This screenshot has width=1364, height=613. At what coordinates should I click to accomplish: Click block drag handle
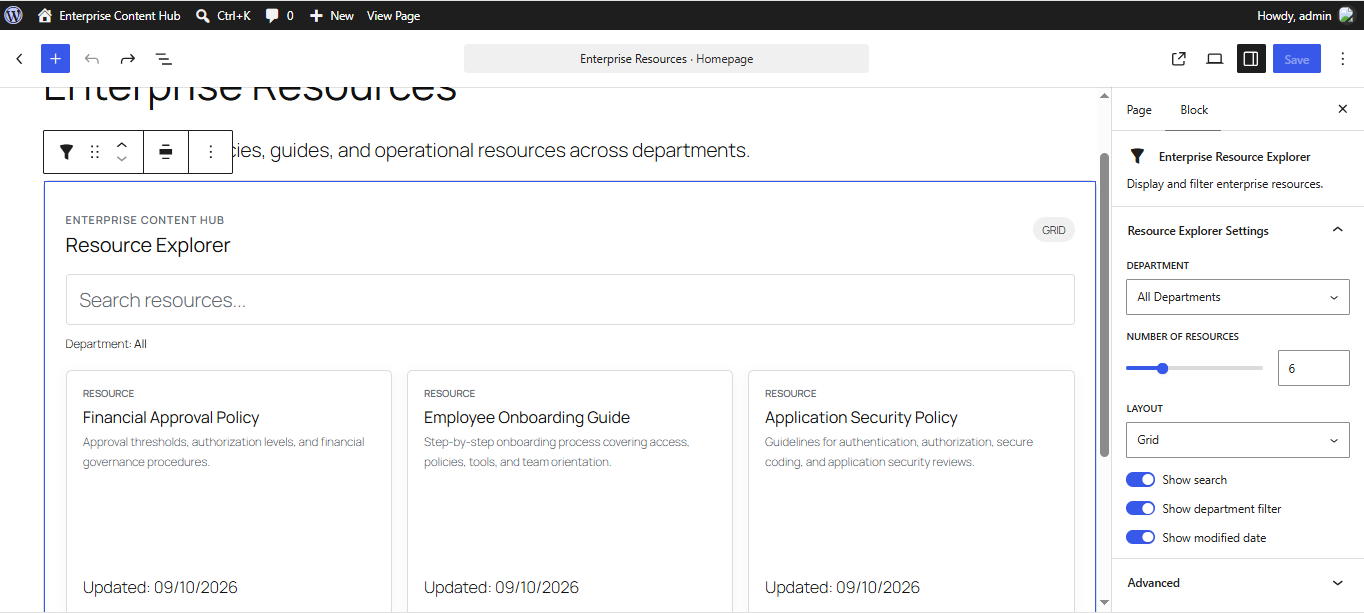pos(95,152)
